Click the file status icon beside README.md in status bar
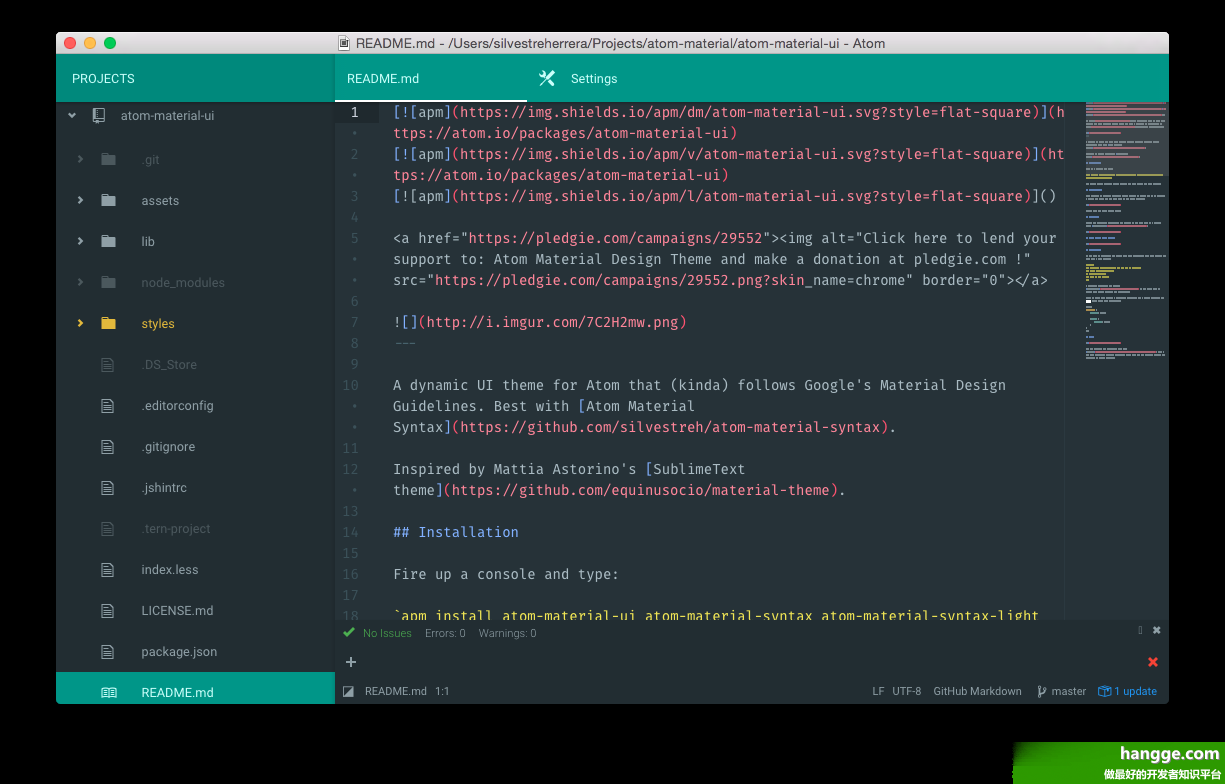This screenshot has height=784, width=1225. (349, 691)
